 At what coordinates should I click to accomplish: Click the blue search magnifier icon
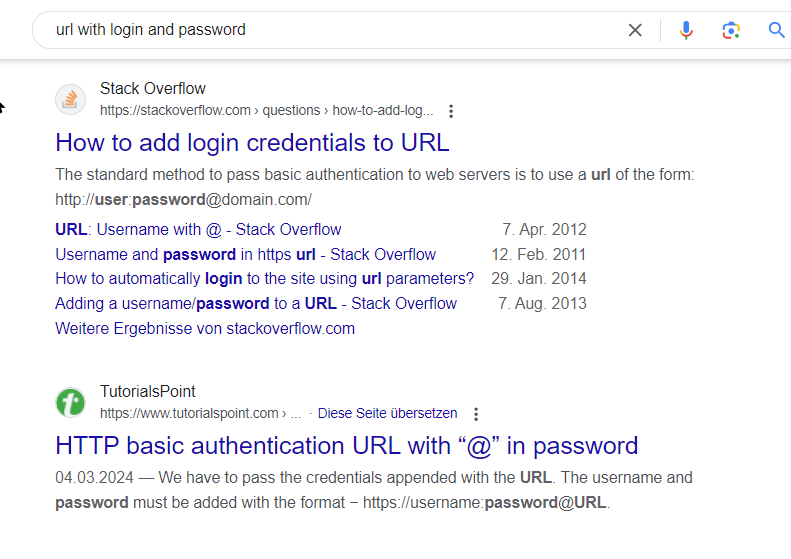pos(776,30)
